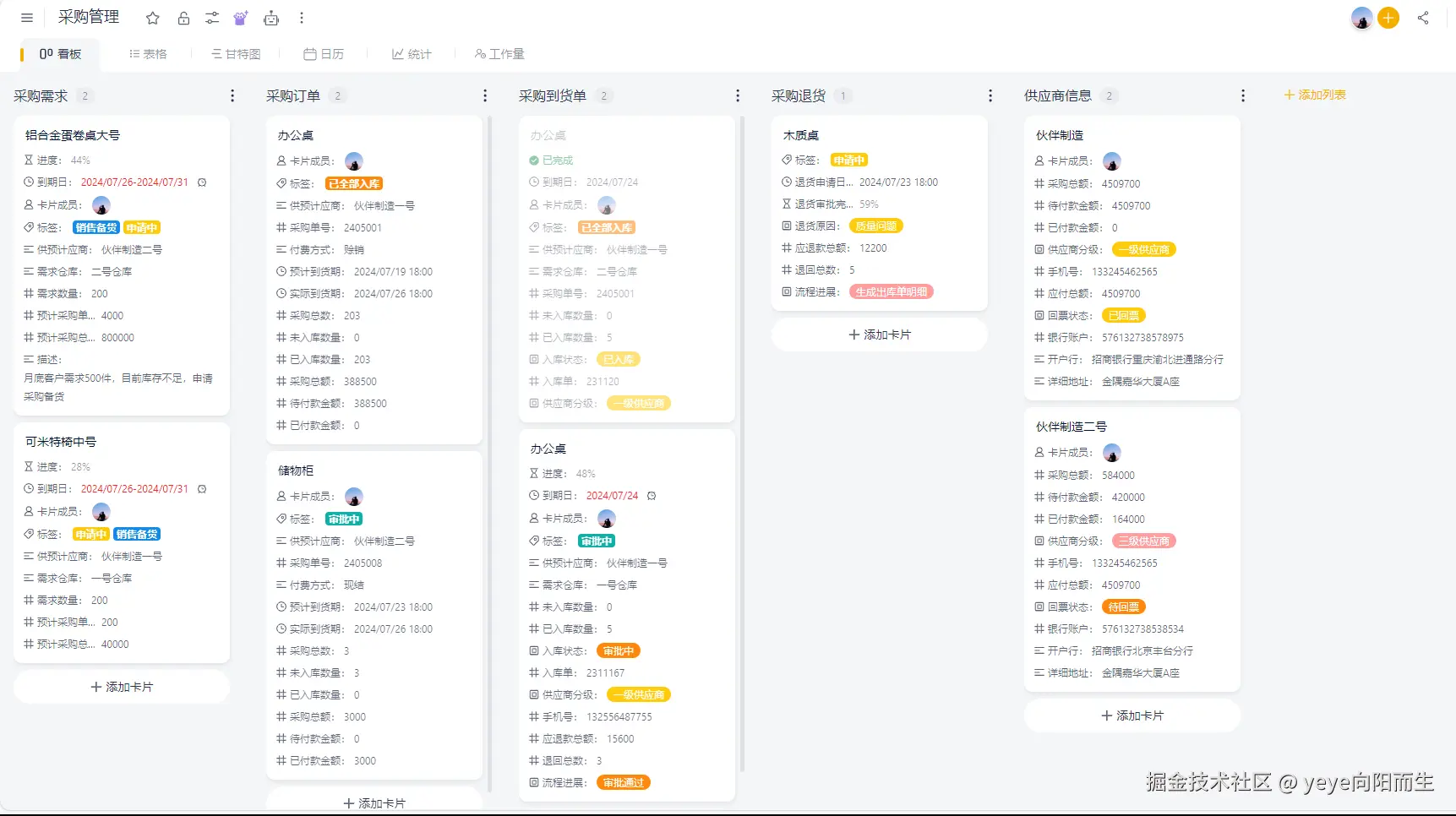Viewport: 1456px width, 816px height.
Task: Click the 销售备货 blue tag on first card
Action: [x=96, y=228]
